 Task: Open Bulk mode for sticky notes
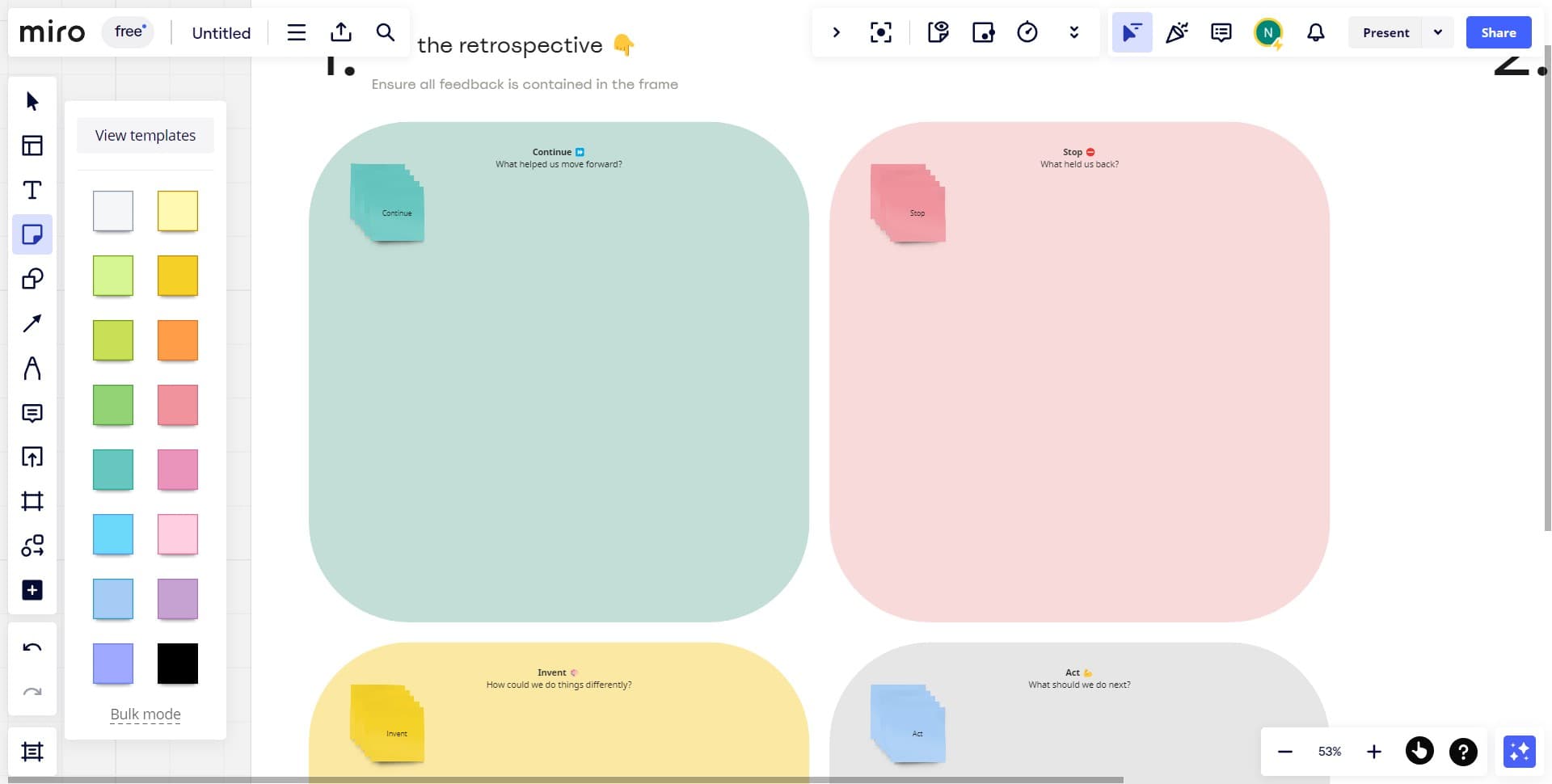click(x=145, y=714)
